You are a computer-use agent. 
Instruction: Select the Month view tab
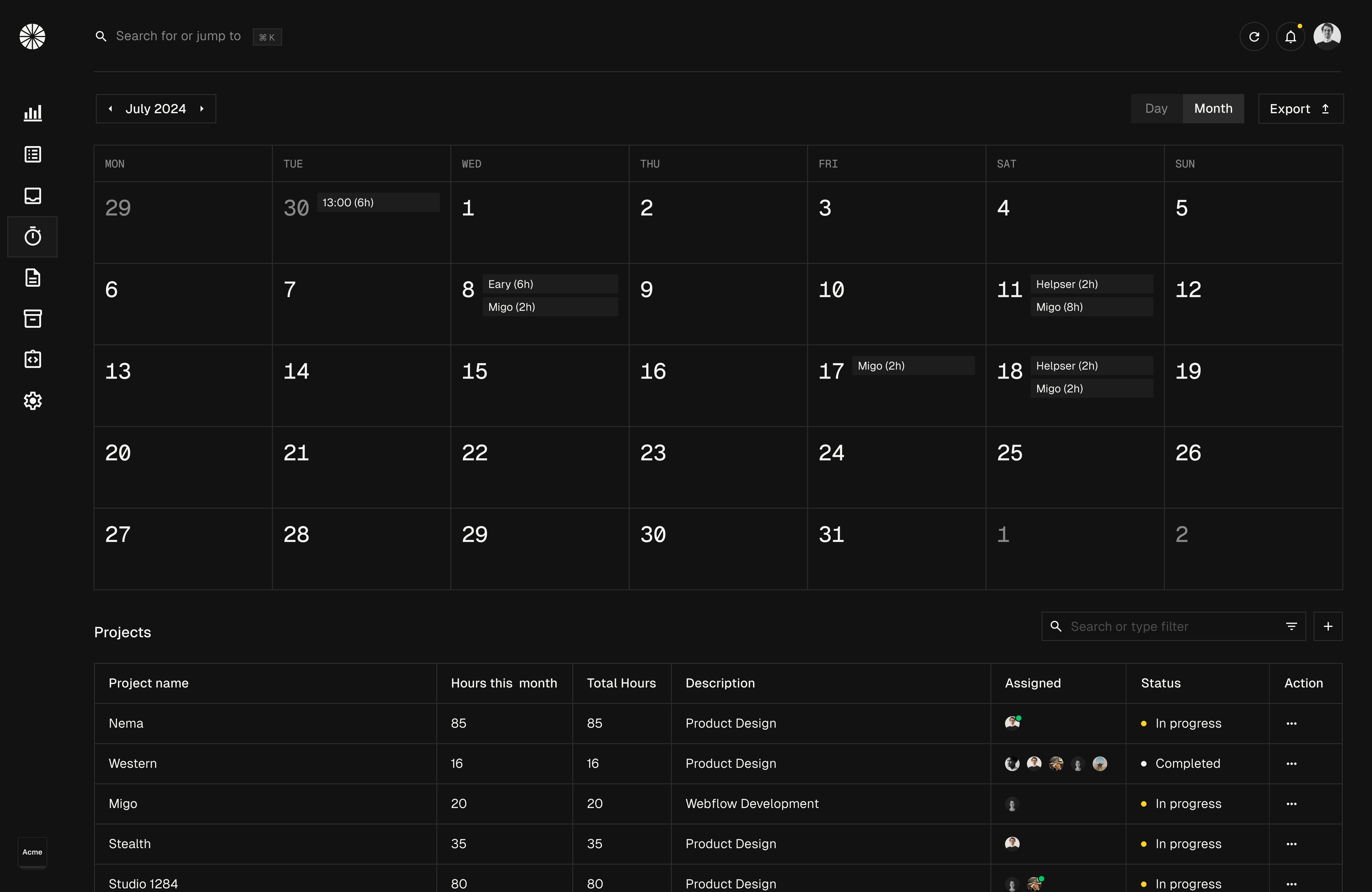(1213, 108)
